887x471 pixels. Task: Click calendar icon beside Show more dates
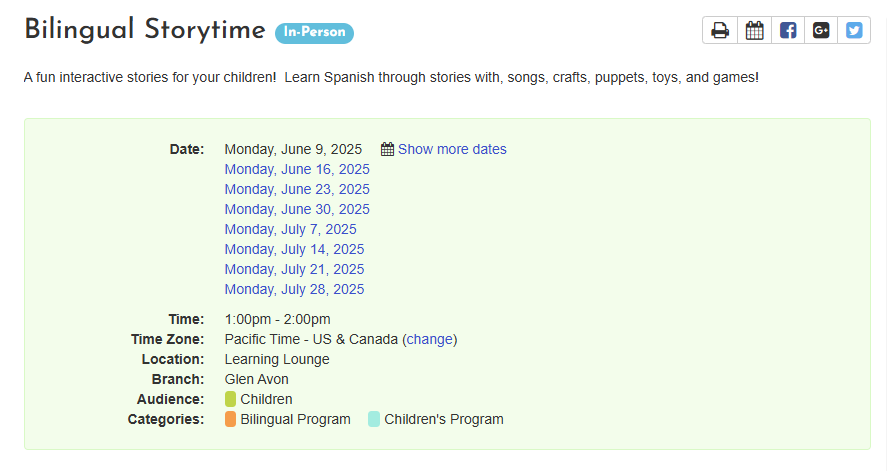387,149
